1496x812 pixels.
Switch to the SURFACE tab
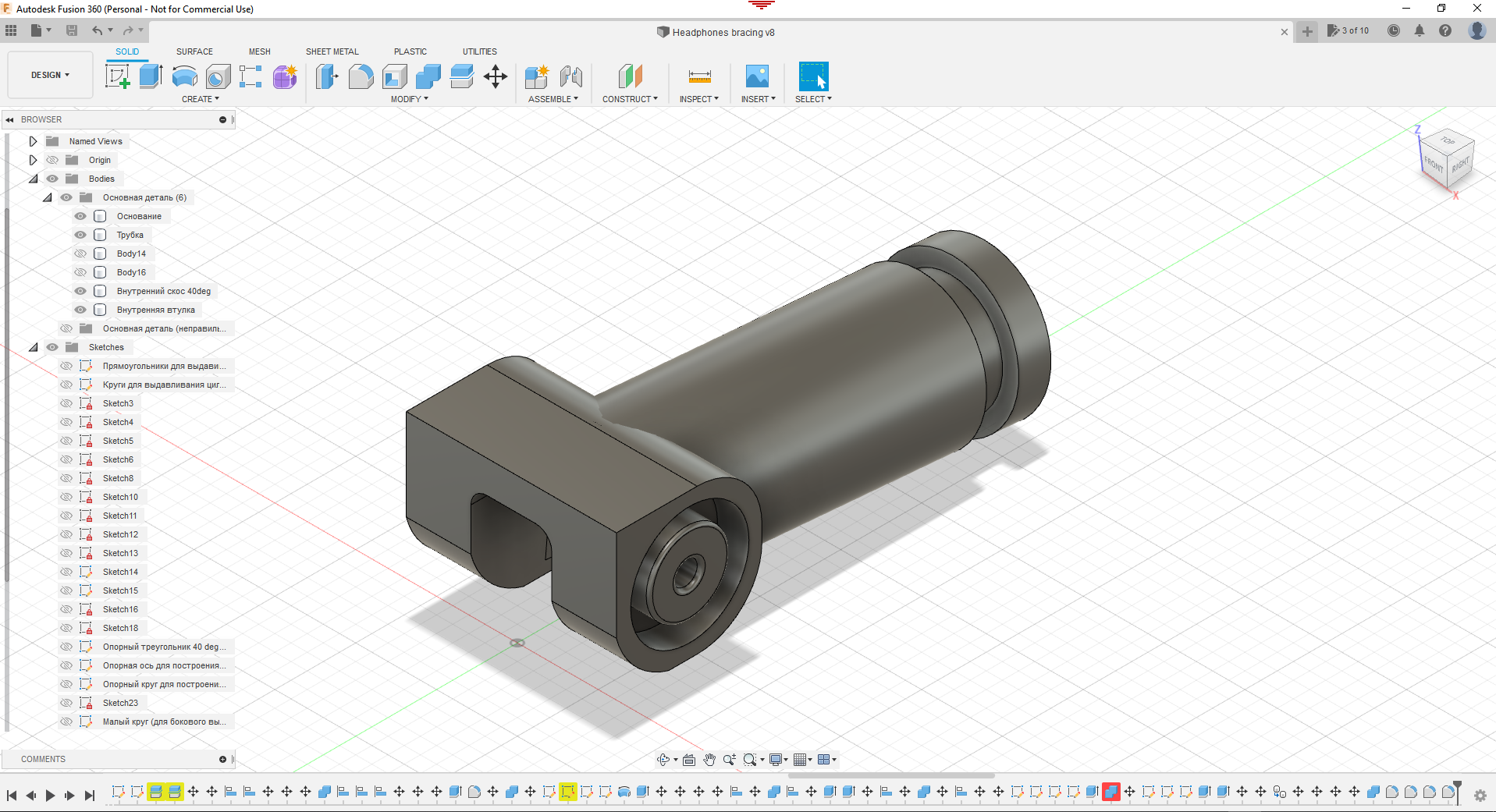click(194, 51)
